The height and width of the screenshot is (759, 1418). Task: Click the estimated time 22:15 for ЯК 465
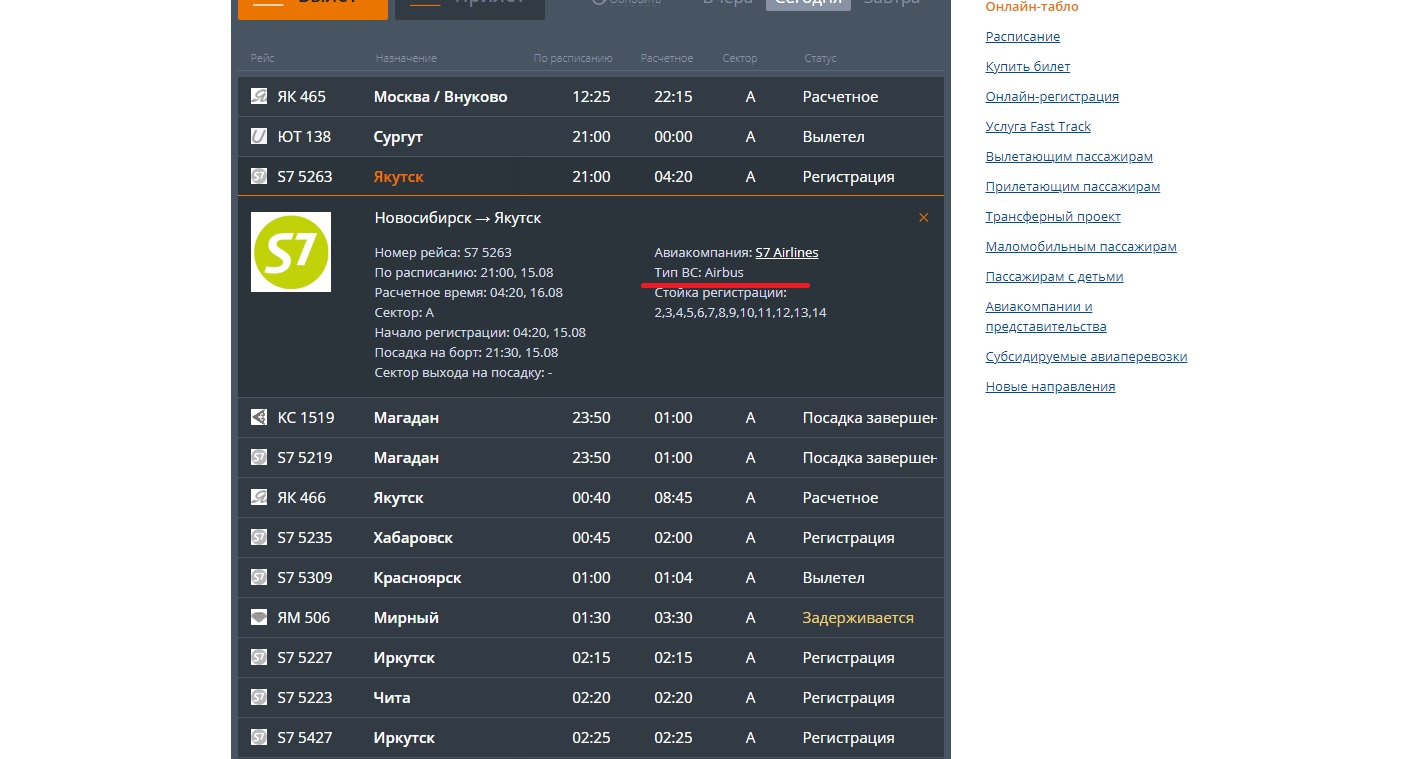point(673,97)
